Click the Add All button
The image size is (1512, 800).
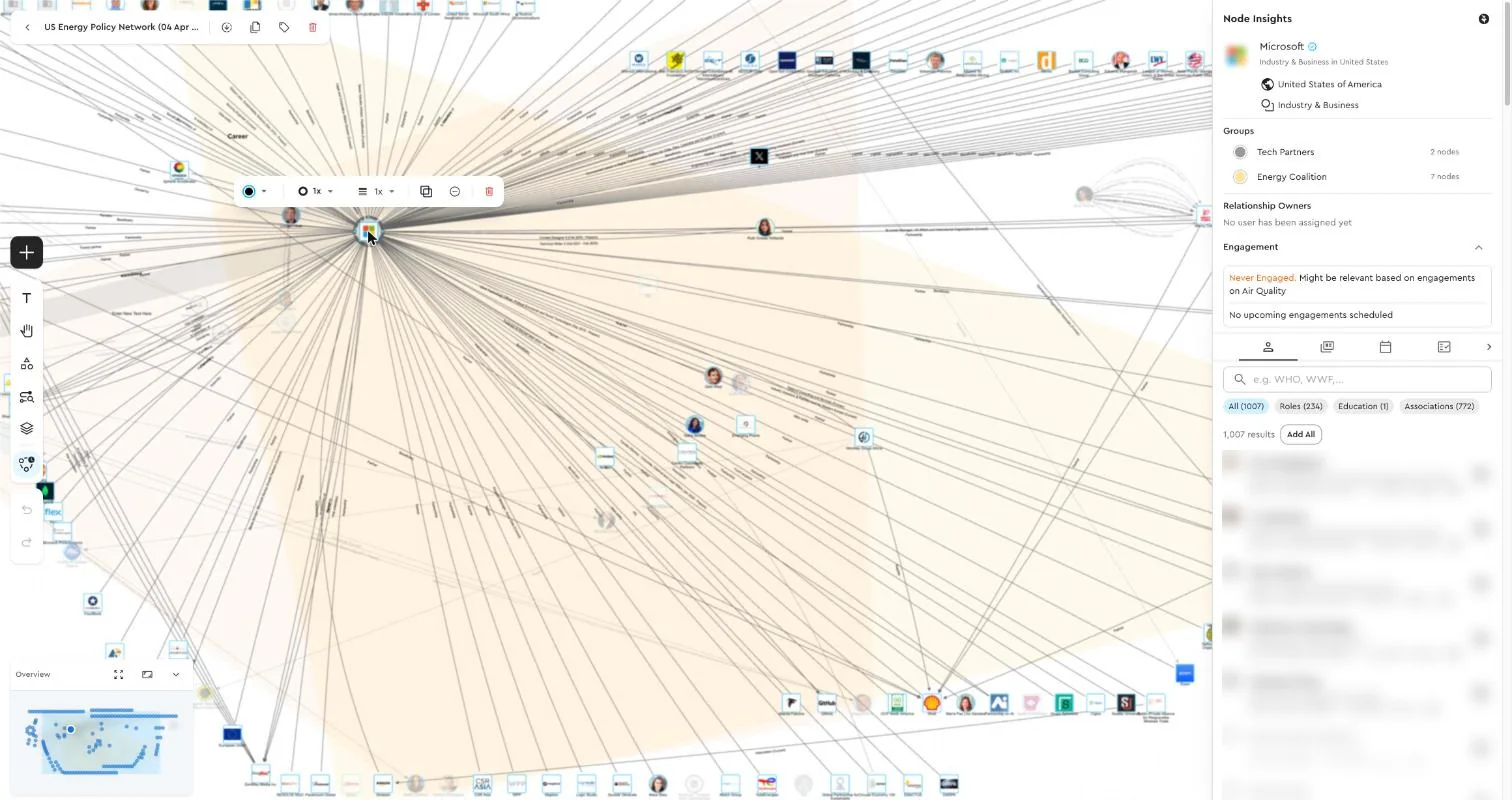pyautogui.click(x=1301, y=434)
